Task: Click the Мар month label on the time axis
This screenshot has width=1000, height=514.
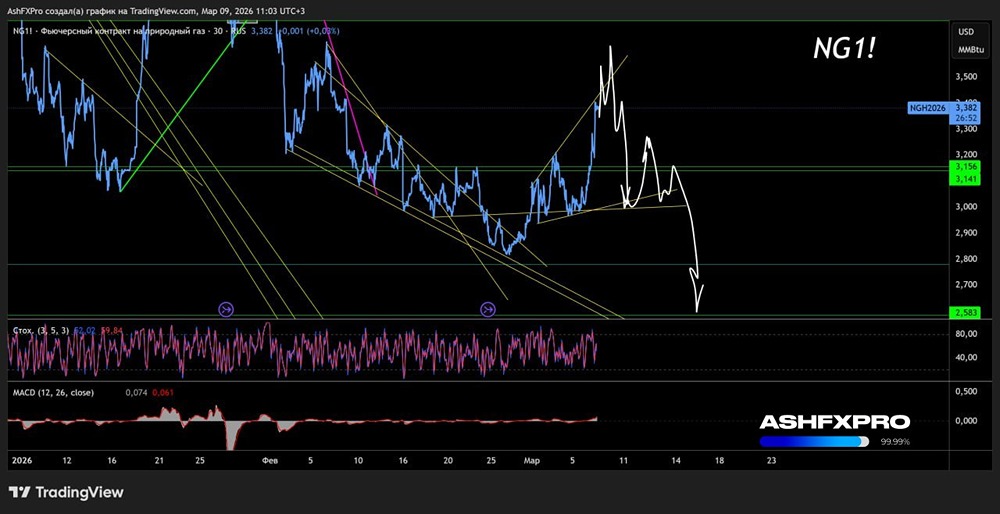Action: pos(531,460)
